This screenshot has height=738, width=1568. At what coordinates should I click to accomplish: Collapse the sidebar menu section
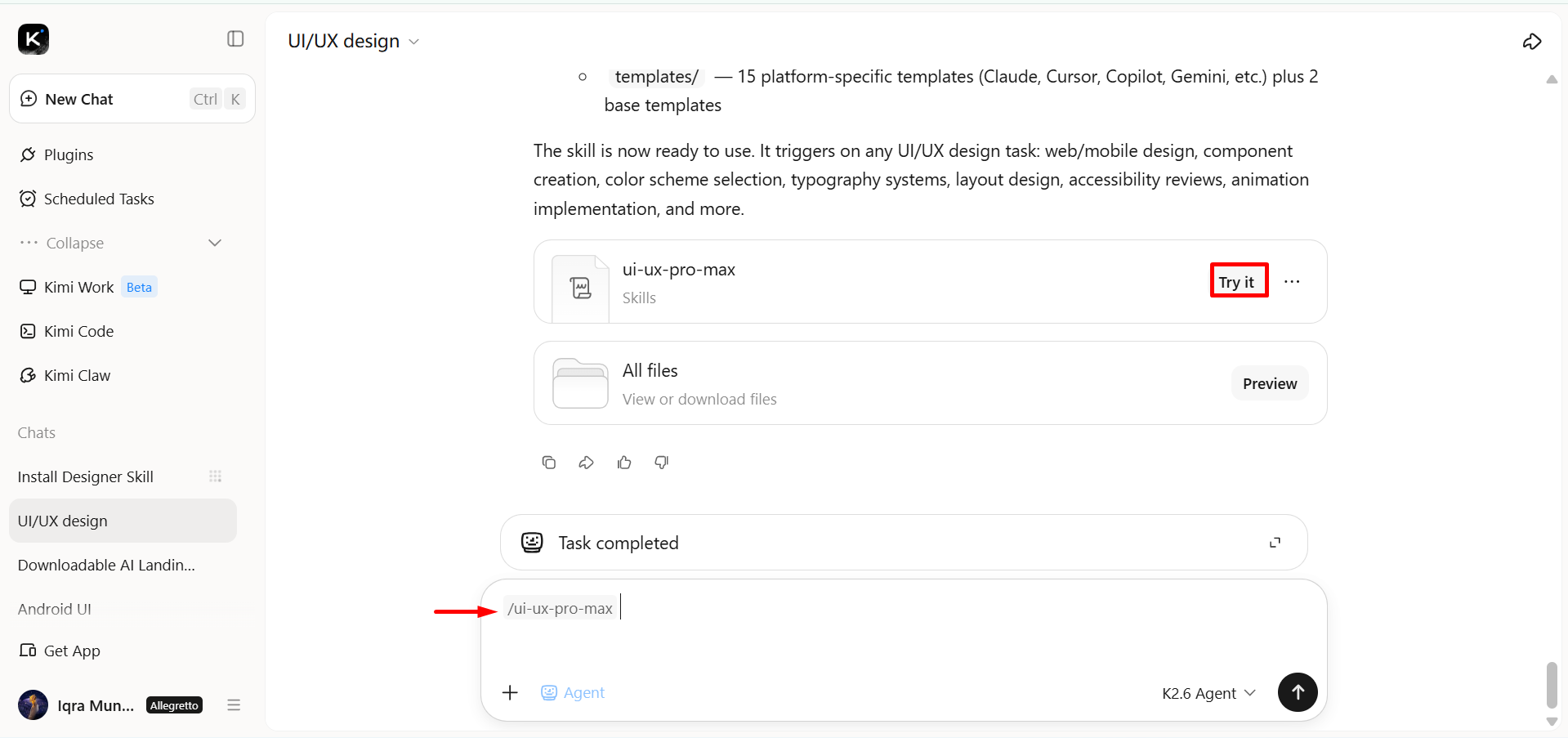point(121,243)
